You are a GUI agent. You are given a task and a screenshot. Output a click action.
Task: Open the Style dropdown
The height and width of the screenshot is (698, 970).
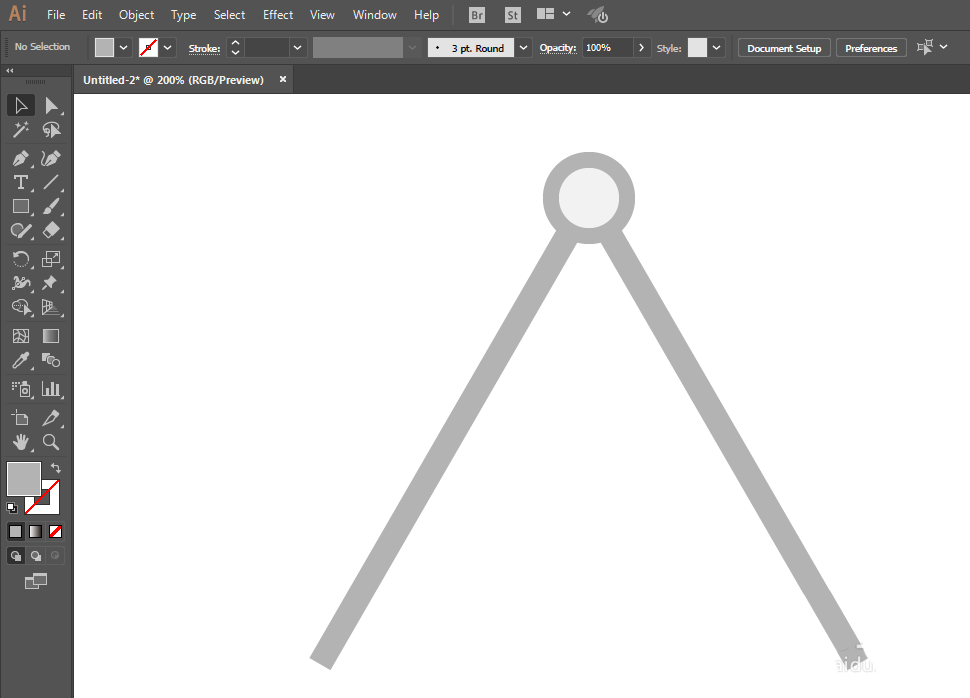pyautogui.click(x=716, y=48)
